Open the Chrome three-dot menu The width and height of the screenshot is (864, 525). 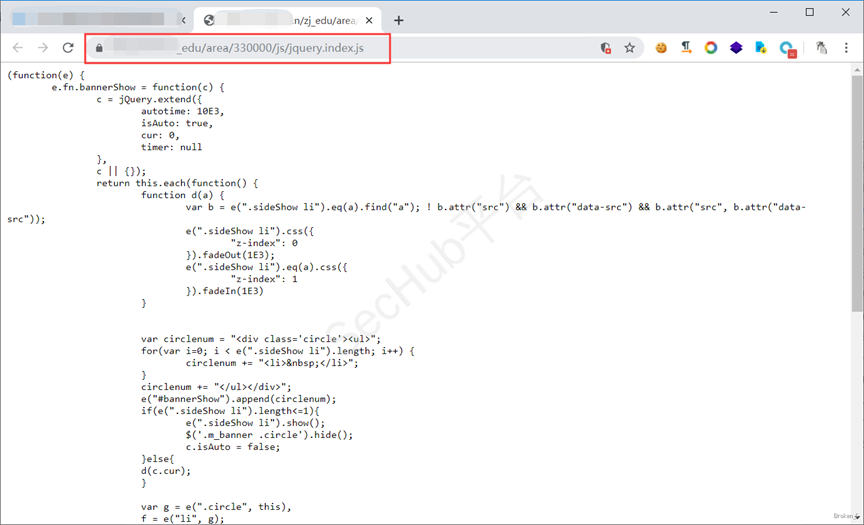tap(846, 48)
